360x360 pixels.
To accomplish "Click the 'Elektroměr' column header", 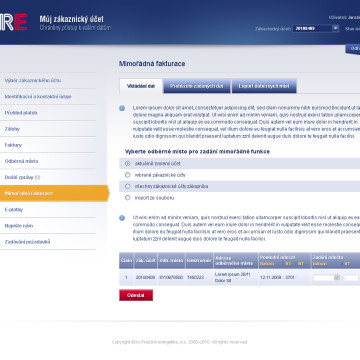I will click(x=199, y=260).
